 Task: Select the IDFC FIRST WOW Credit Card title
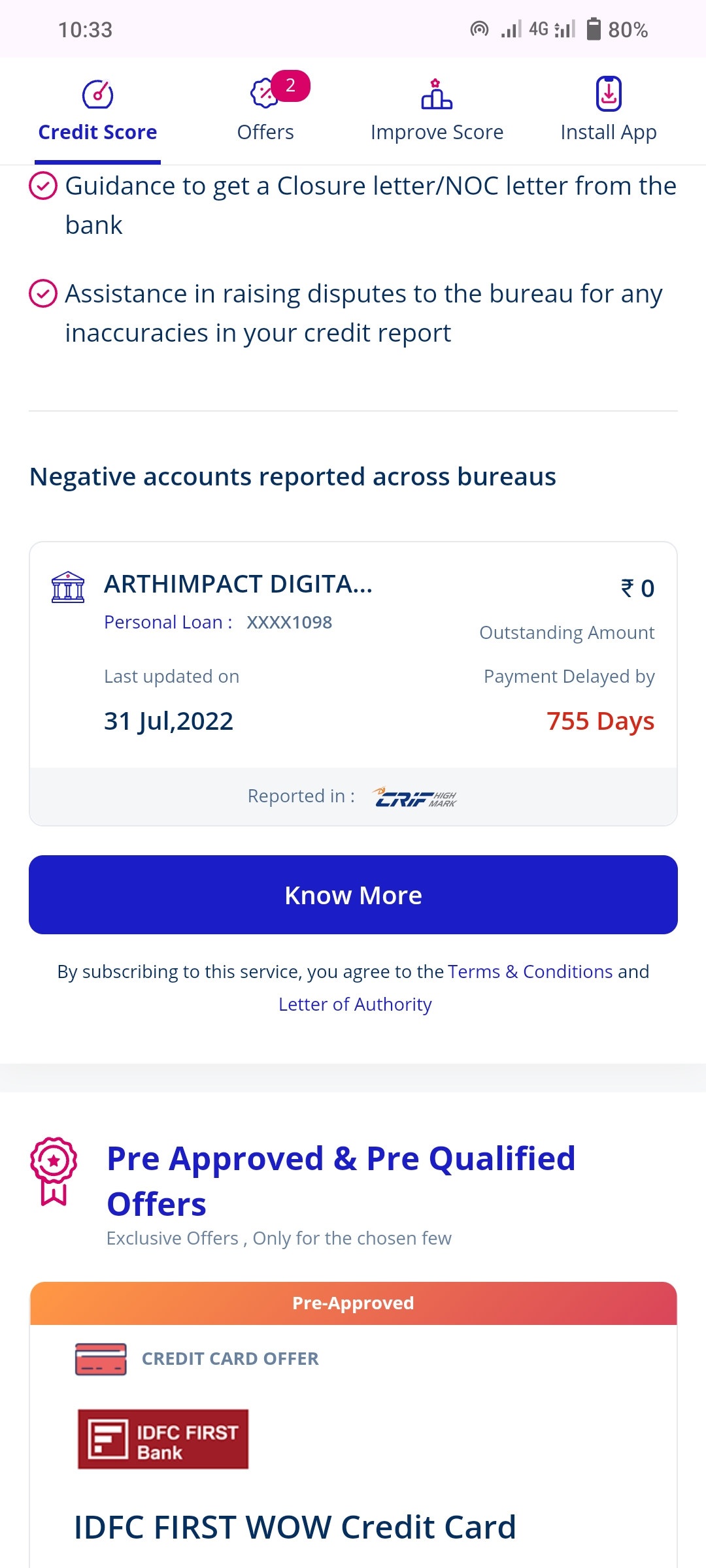pos(295,1527)
